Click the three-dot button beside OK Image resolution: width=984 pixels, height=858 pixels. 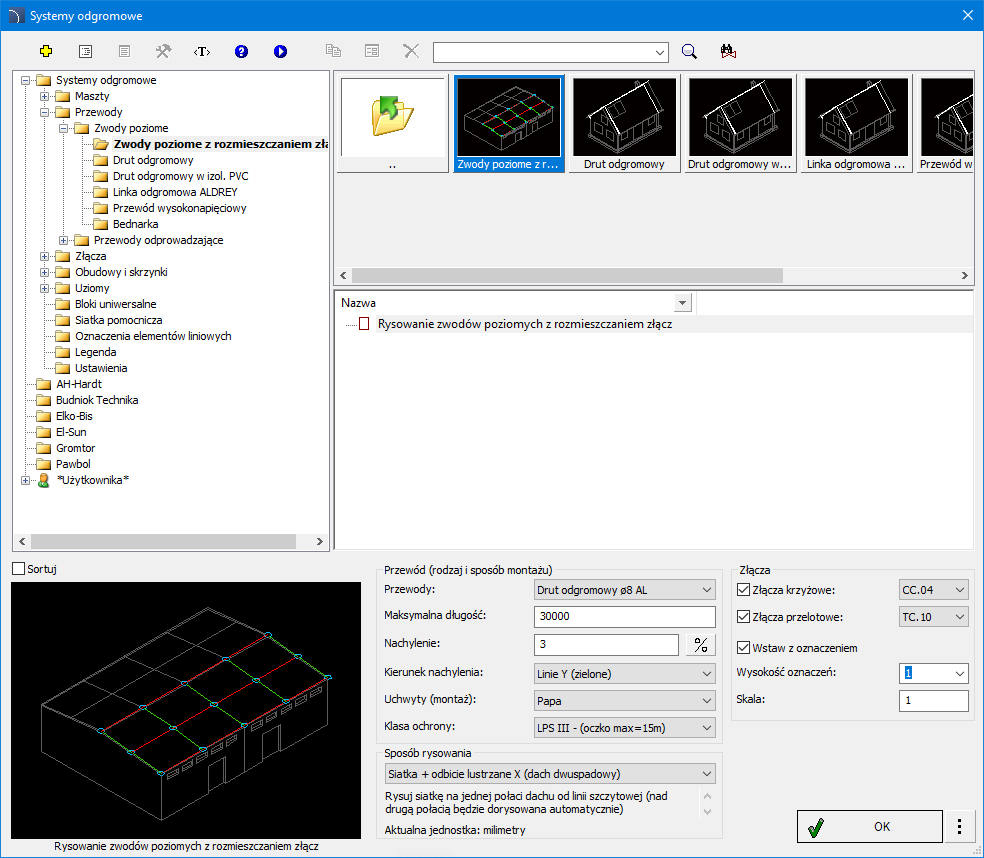[960, 827]
